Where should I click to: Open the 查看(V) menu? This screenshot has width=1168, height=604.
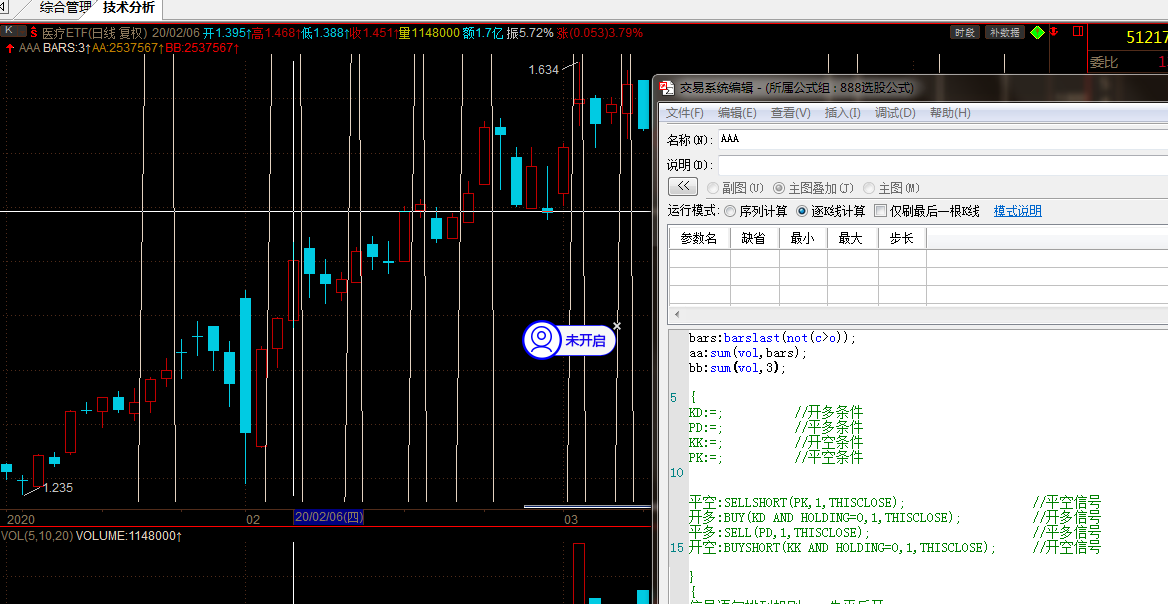[x=790, y=112]
